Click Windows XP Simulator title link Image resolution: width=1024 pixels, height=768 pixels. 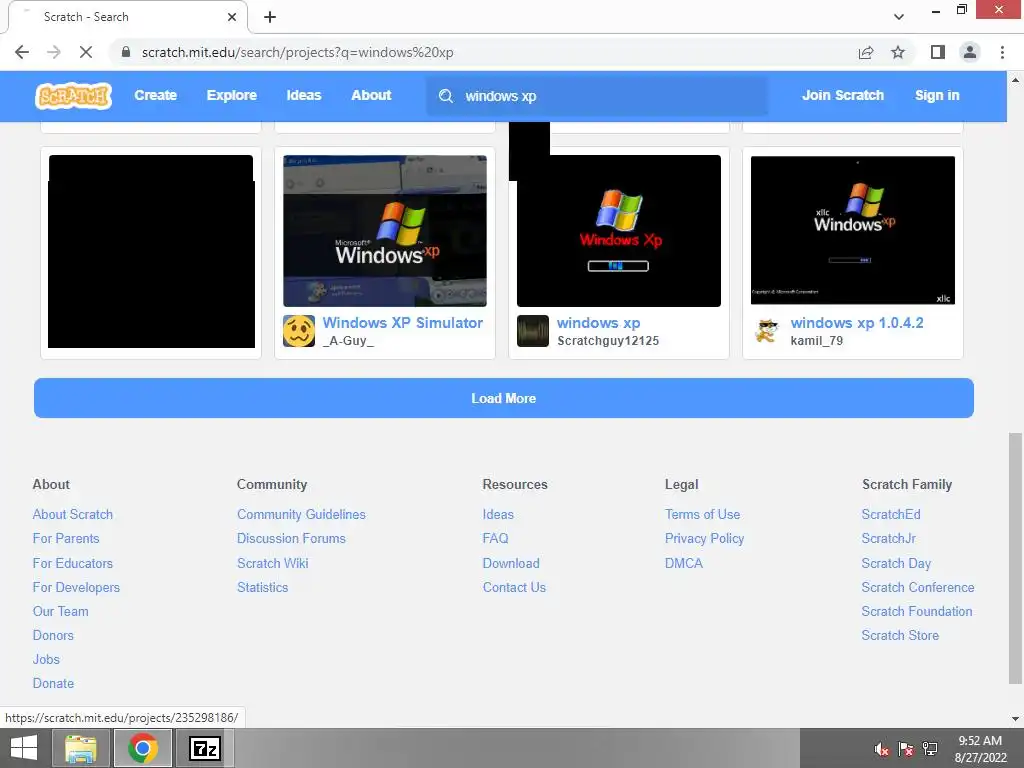tap(402, 323)
